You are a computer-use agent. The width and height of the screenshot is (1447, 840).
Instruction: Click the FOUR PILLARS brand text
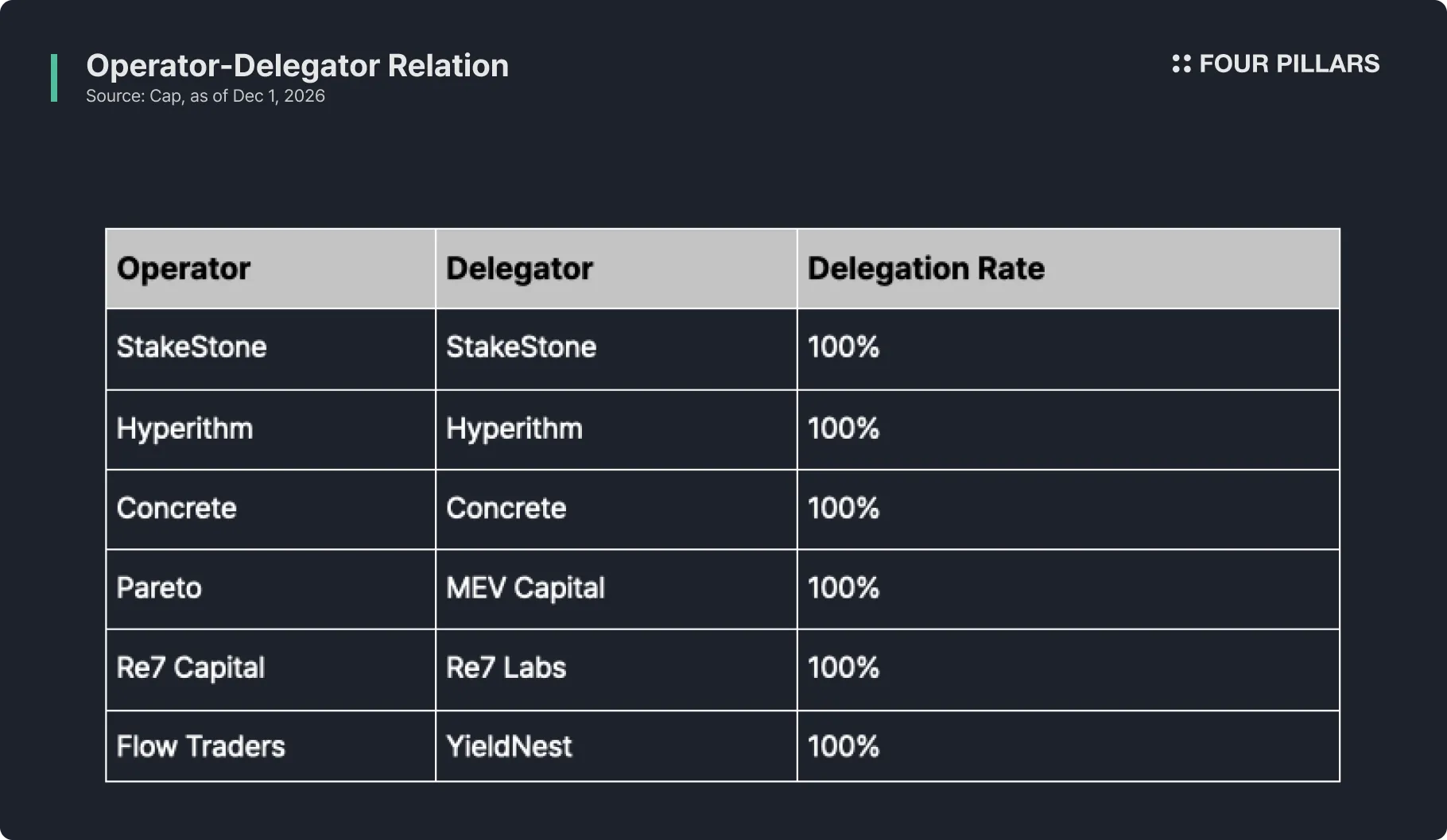pos(1289,64)
